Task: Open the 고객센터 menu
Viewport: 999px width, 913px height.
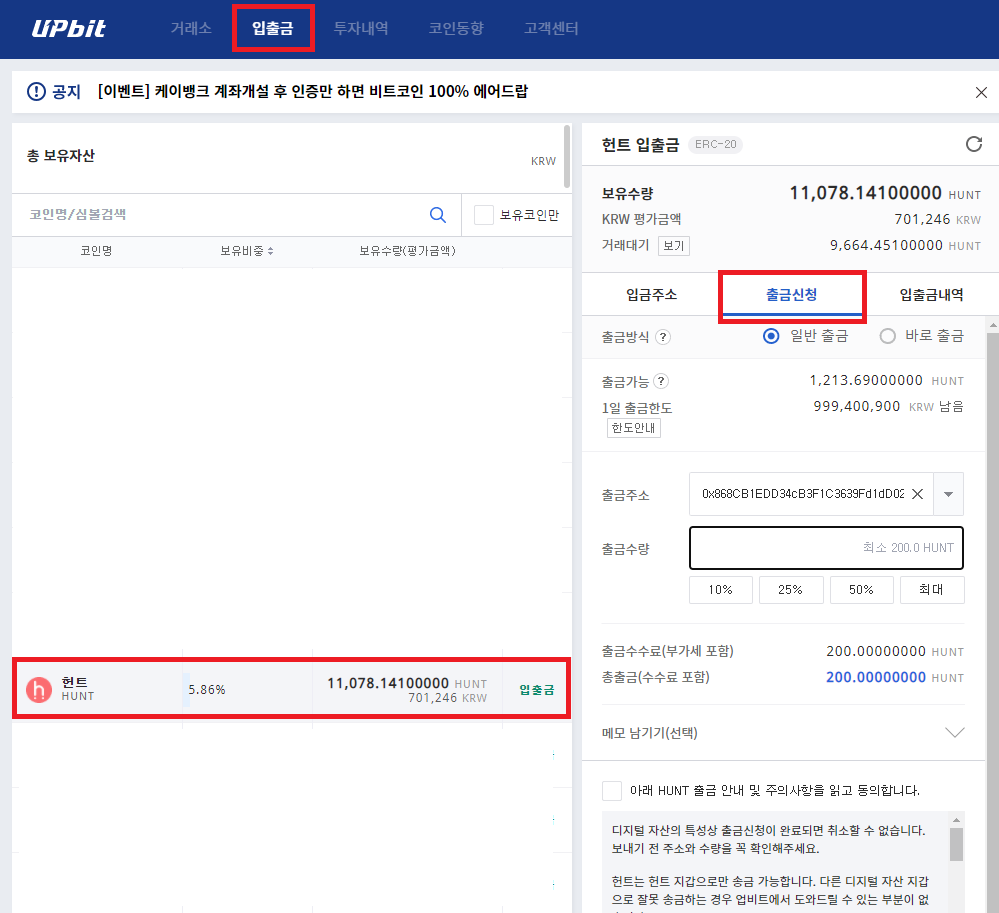Action: pyautogui.click(x=551, y=28)
